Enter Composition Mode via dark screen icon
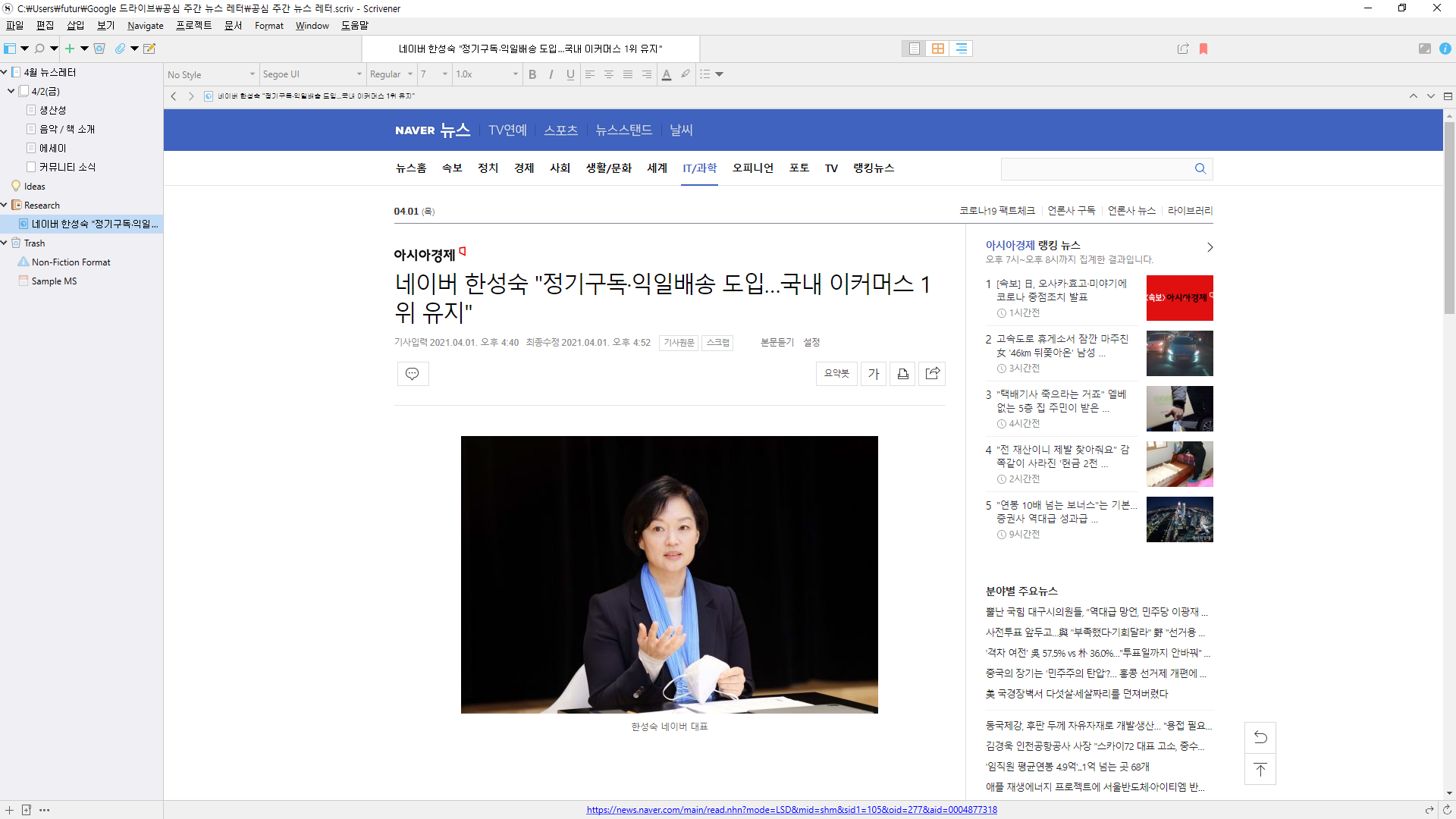 coord(1425,49)
